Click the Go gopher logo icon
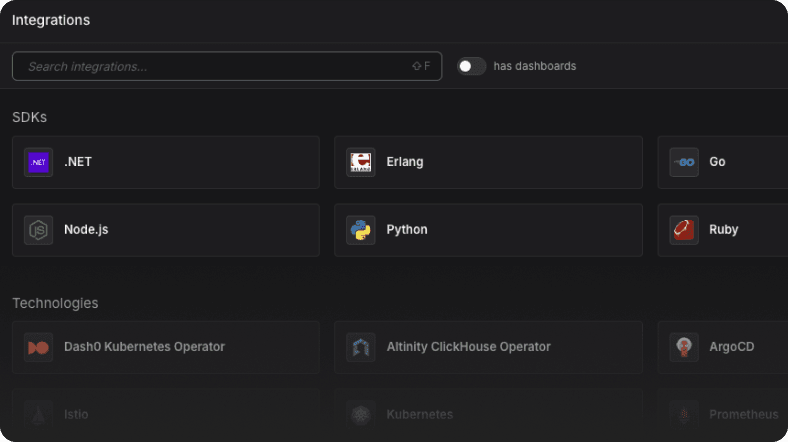The image size is (788, 442). [684, 162]
